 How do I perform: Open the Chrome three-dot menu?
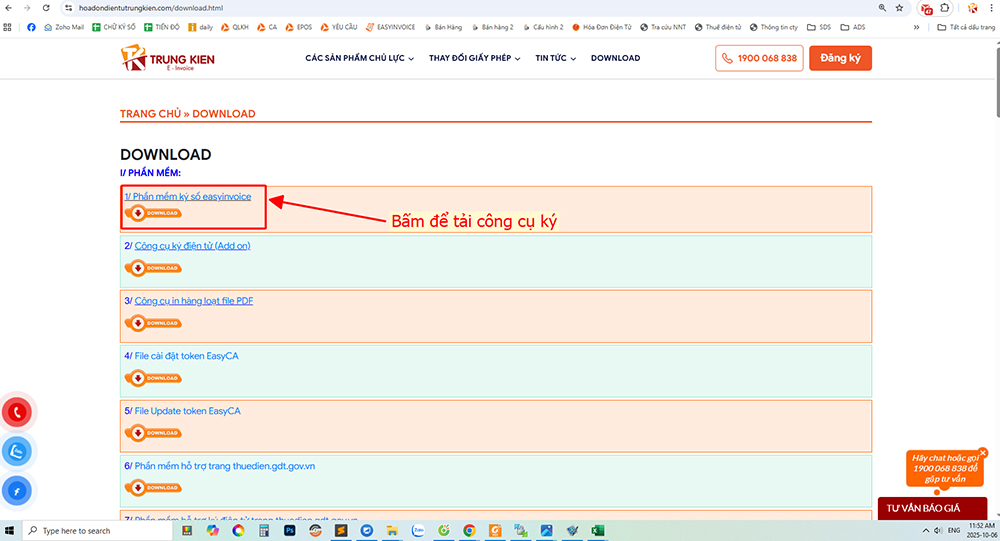point(992,8)
